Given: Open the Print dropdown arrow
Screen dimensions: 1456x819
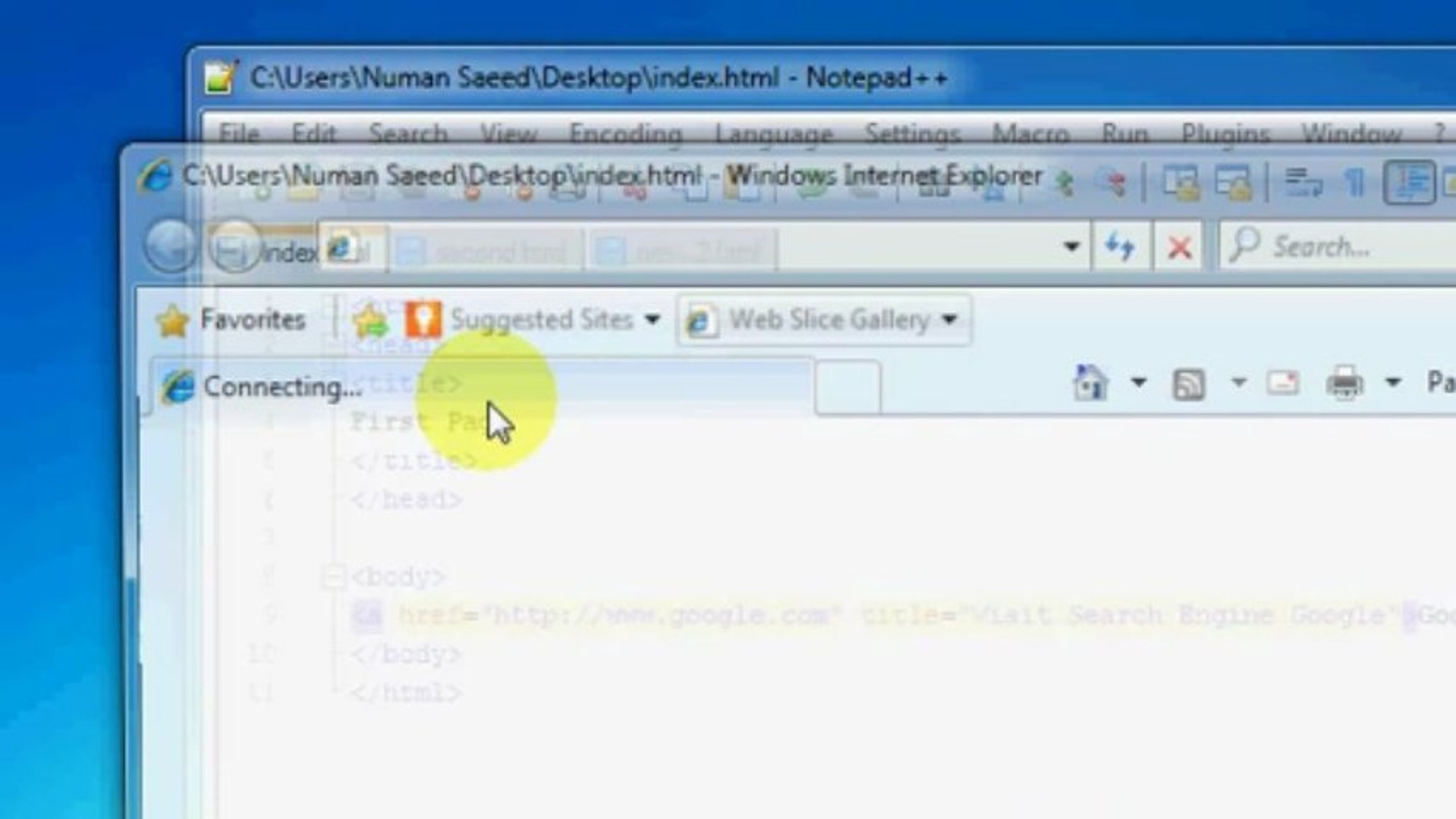Looking at the screenshot, I should pyautogui.click(x=1393, y=382).
